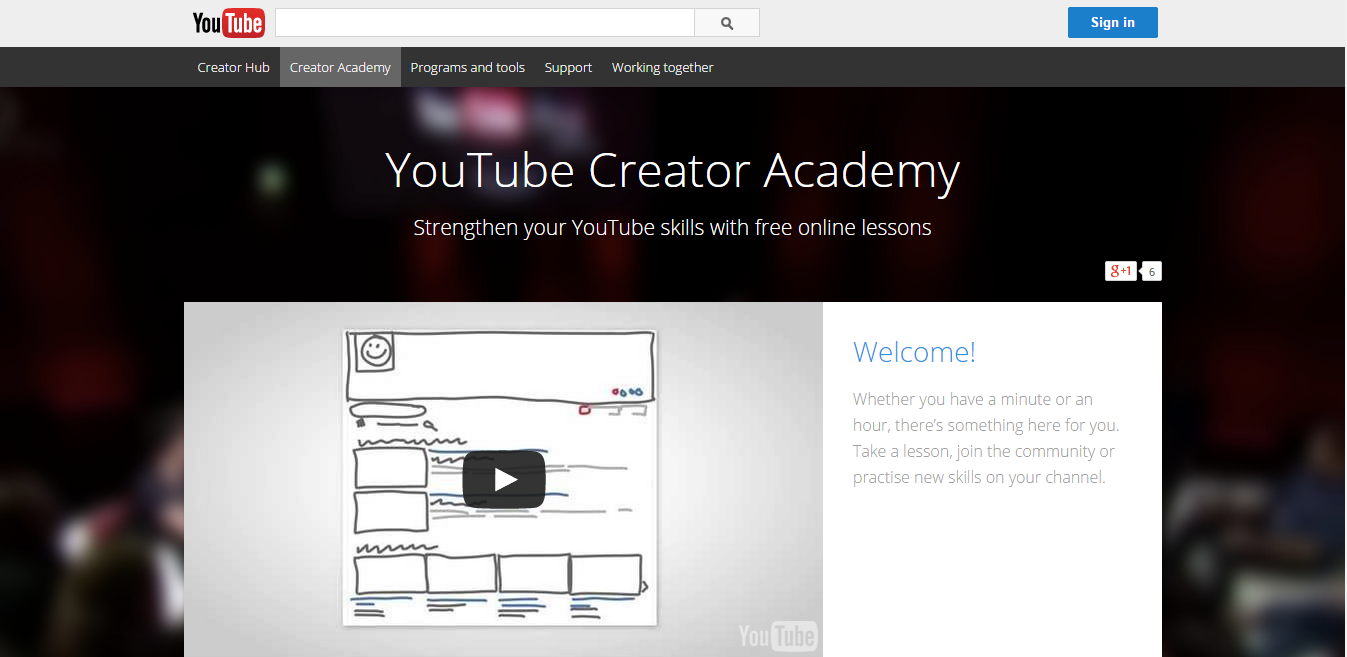Click the +1 count bubble showing 6
This screenshot has height=657, width=1347.
click(x=1151, y=271)
